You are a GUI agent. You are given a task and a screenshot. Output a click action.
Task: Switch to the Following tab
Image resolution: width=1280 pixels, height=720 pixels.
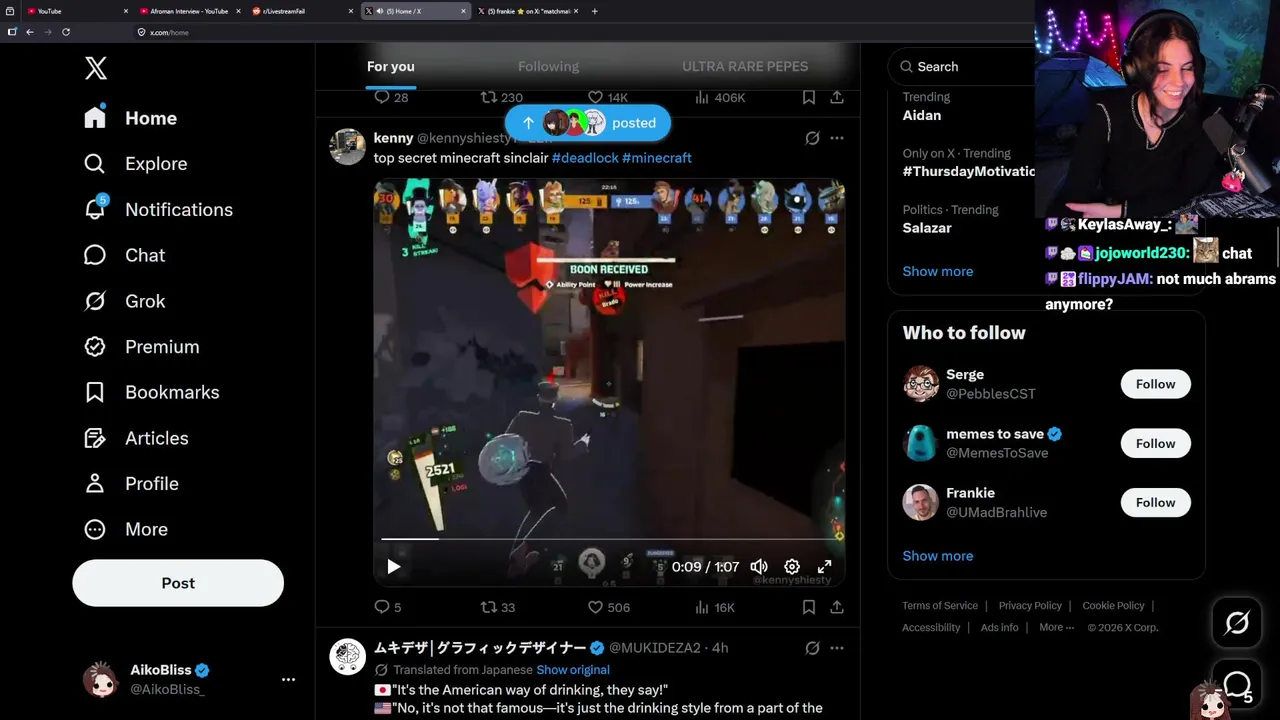(548, 66)
